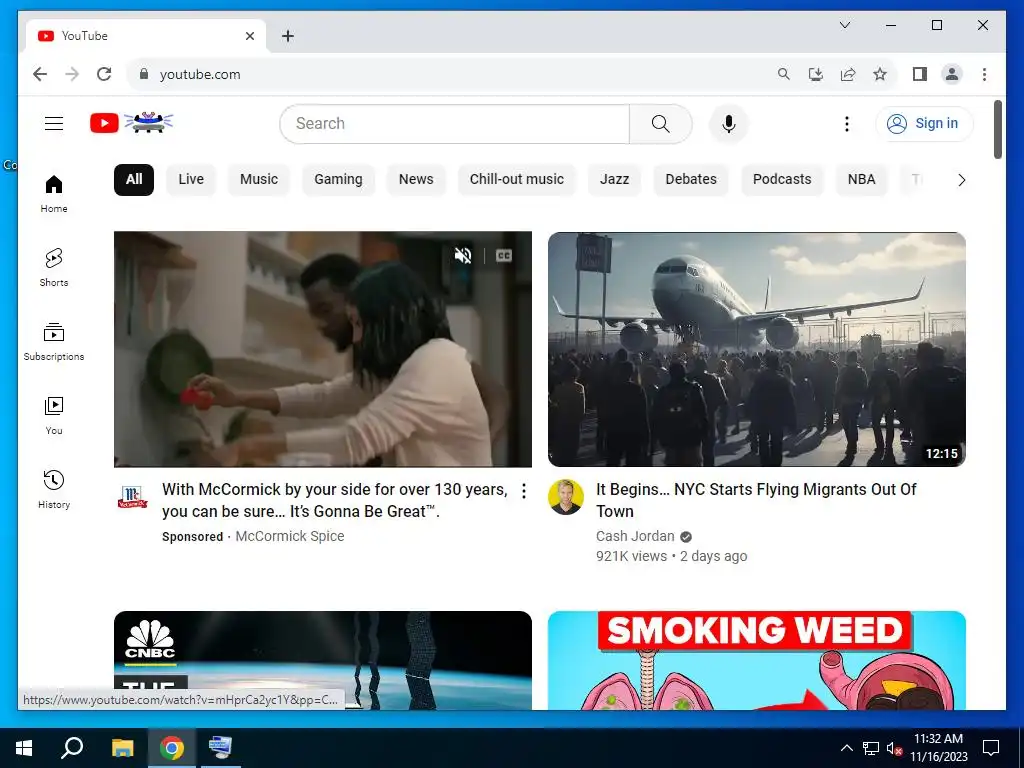Click into the YouTube Search field
This screenshot has height=768, width=1024.
coord(455,124)
